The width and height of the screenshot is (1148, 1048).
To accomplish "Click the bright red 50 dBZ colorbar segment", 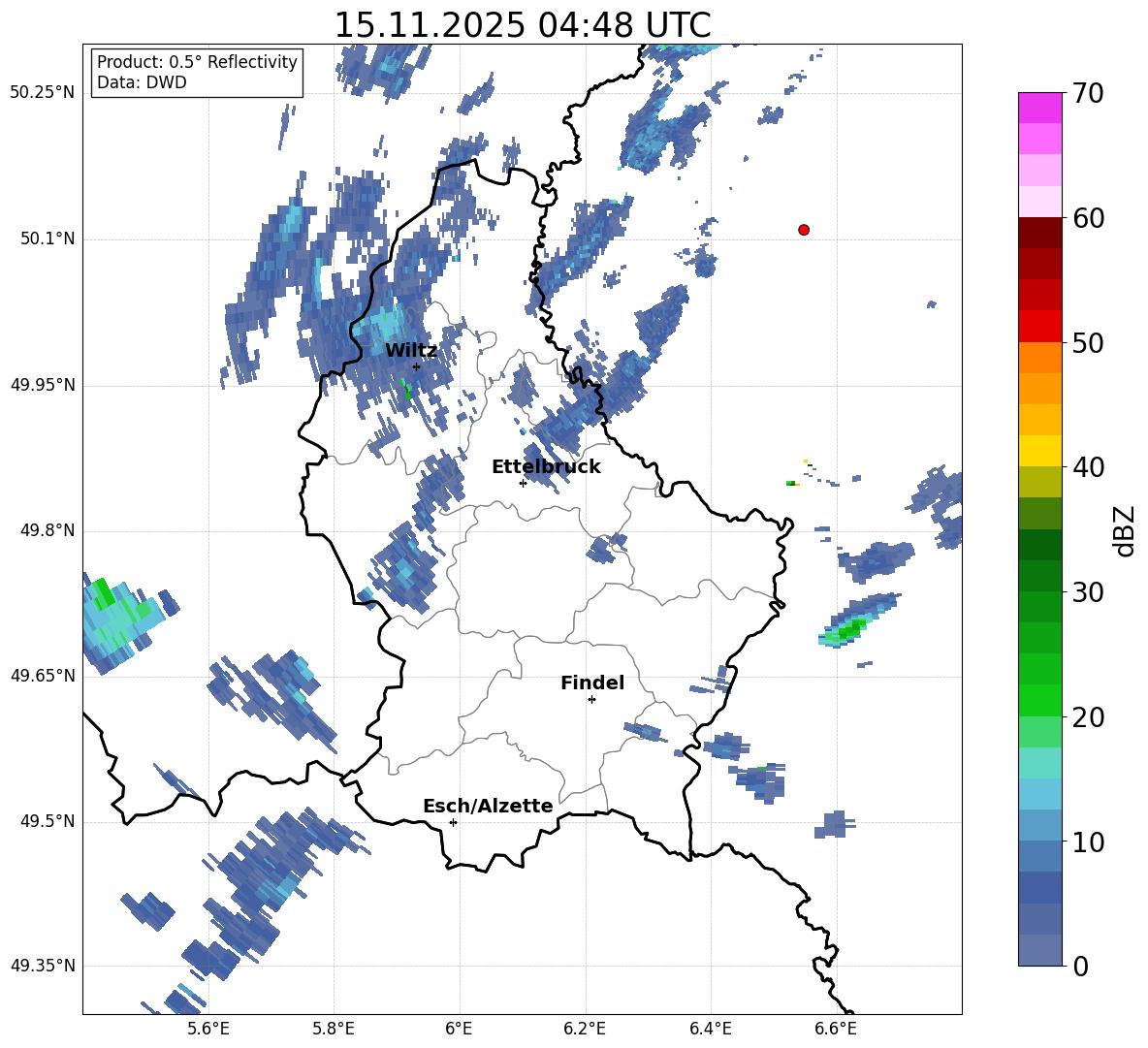I will pos(1039,327).
